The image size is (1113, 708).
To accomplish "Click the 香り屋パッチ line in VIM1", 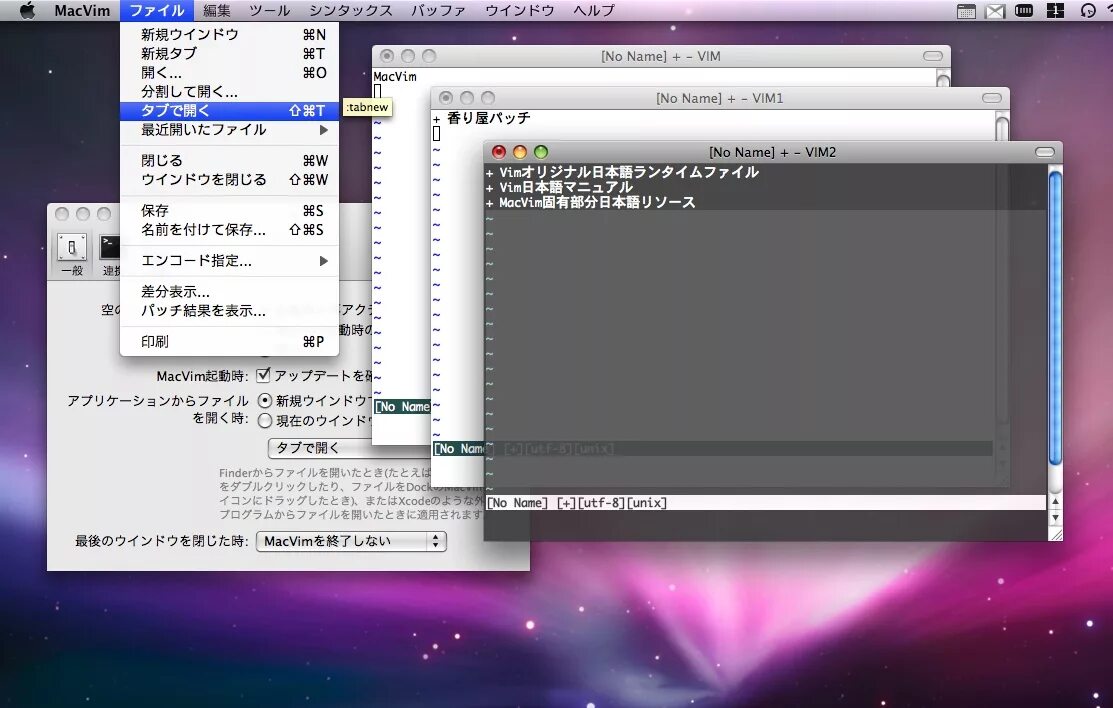I will click(482, 118).
